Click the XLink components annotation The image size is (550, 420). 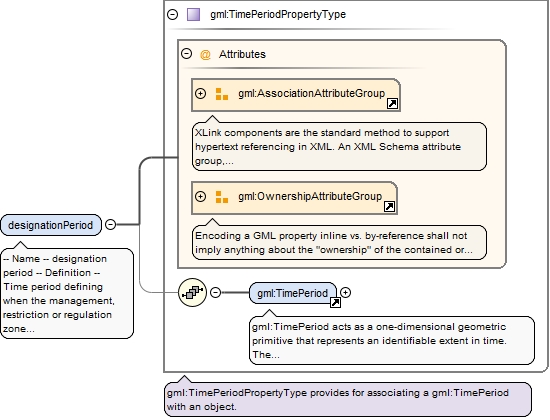[x=339, y=147]
